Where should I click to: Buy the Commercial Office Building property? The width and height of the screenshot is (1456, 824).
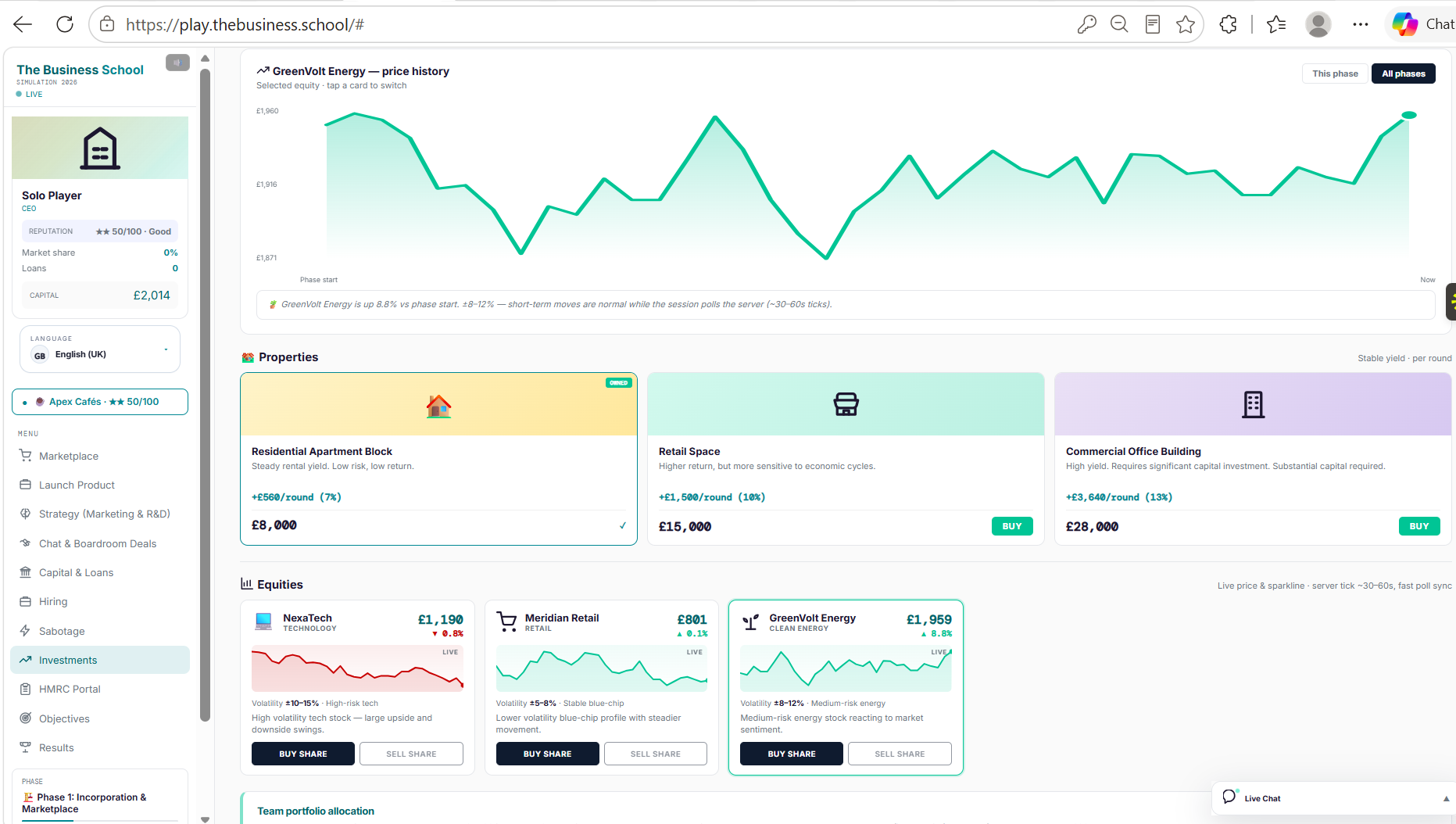[1418, 526]
